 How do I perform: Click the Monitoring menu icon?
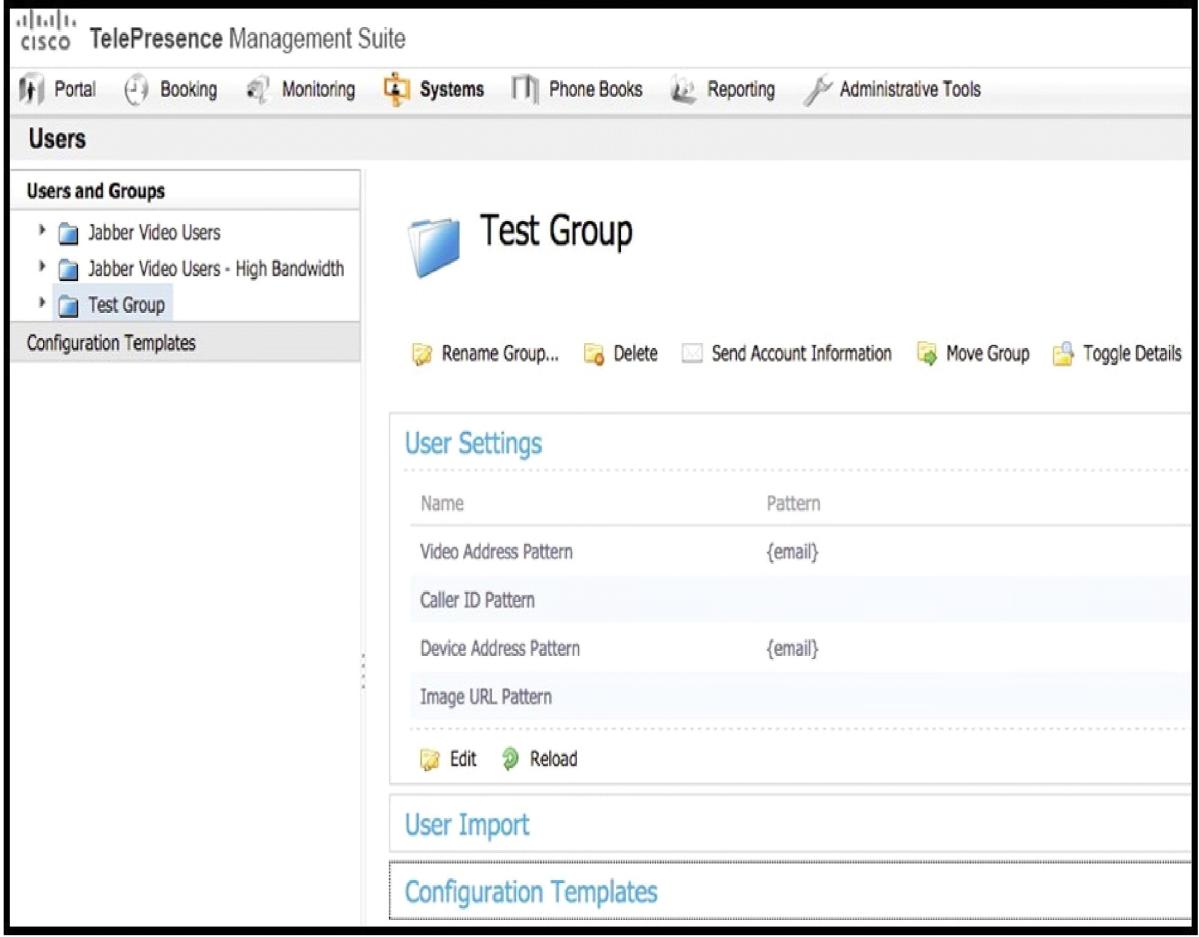257,89
